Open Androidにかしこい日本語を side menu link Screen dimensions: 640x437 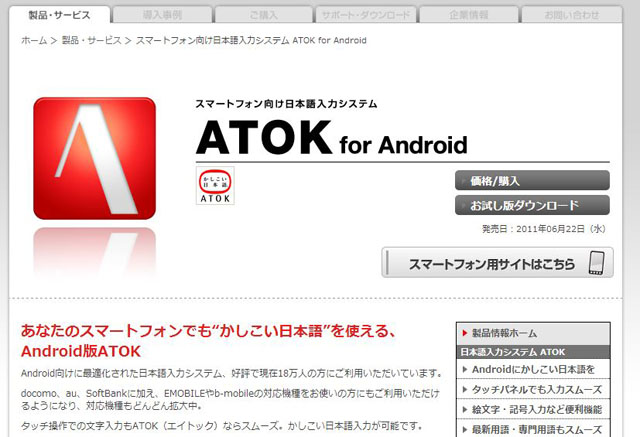pos(533,369)
